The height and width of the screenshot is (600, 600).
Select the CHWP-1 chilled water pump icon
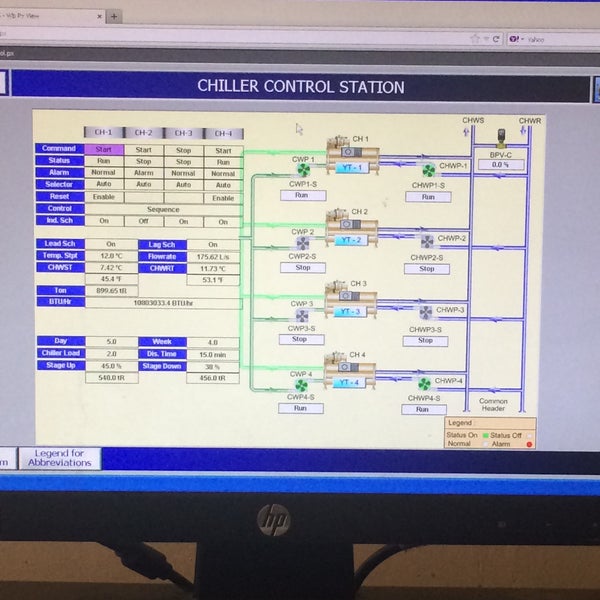[429, 168]
